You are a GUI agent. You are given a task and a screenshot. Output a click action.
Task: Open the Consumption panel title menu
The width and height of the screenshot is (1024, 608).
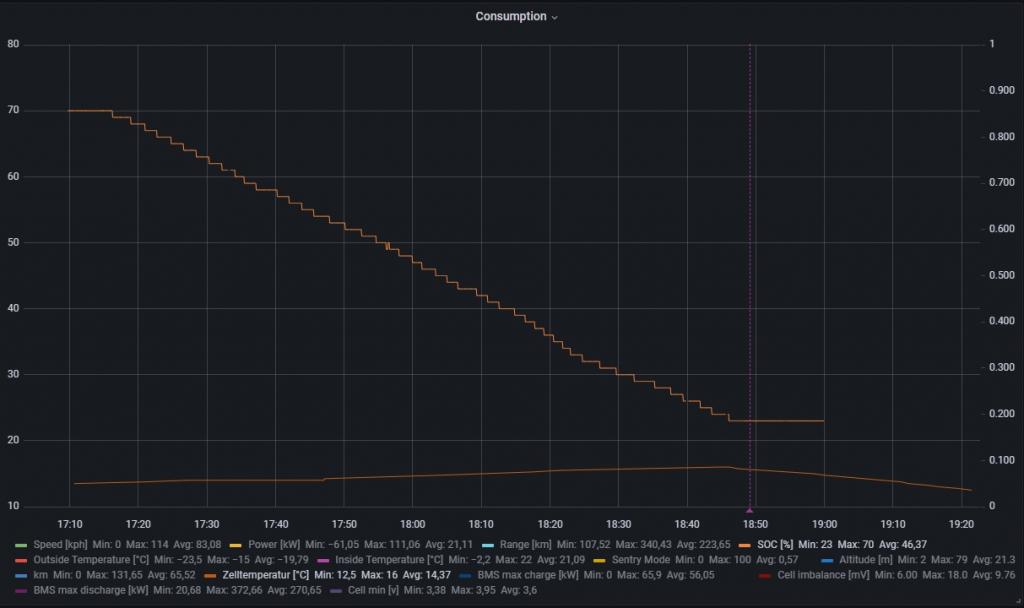(x=516, y=16)
